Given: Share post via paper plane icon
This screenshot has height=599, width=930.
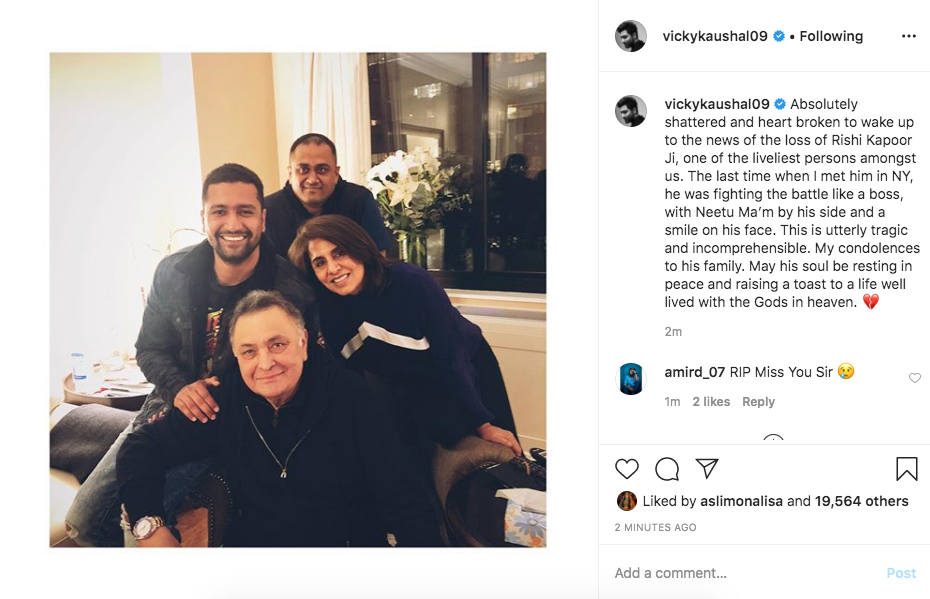Looking at the screenshot, I should point(707,468).
